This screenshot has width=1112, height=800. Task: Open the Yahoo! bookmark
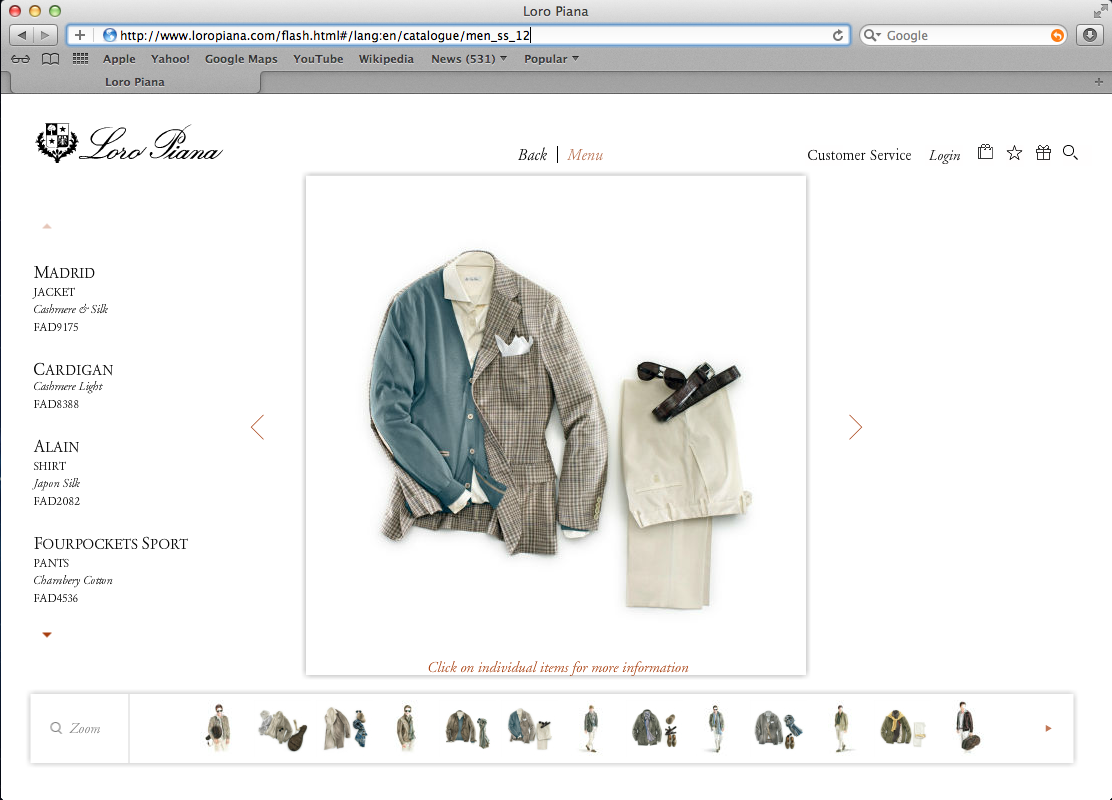pos(170,59)
